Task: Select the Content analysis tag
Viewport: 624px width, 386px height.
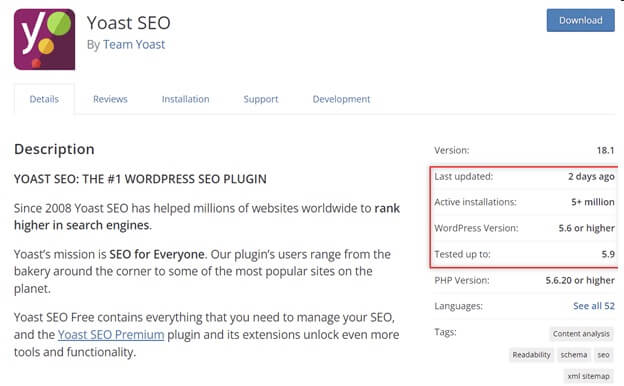Action: pos(581,333)
